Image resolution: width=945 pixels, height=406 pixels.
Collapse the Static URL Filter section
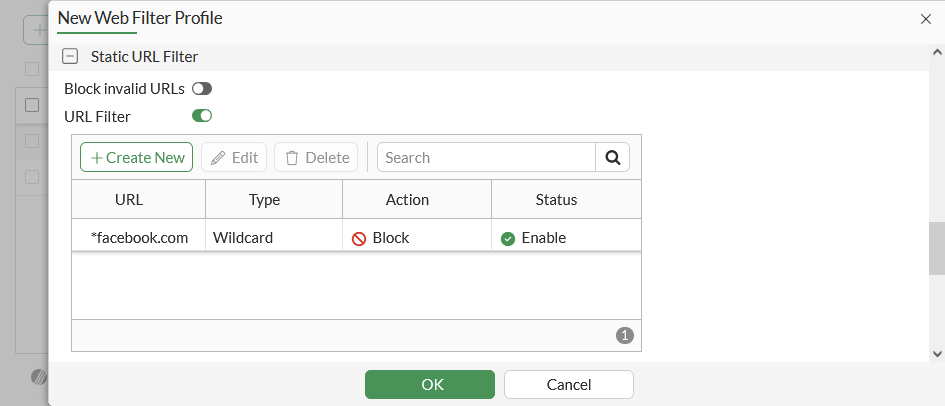tap(70, 57)
